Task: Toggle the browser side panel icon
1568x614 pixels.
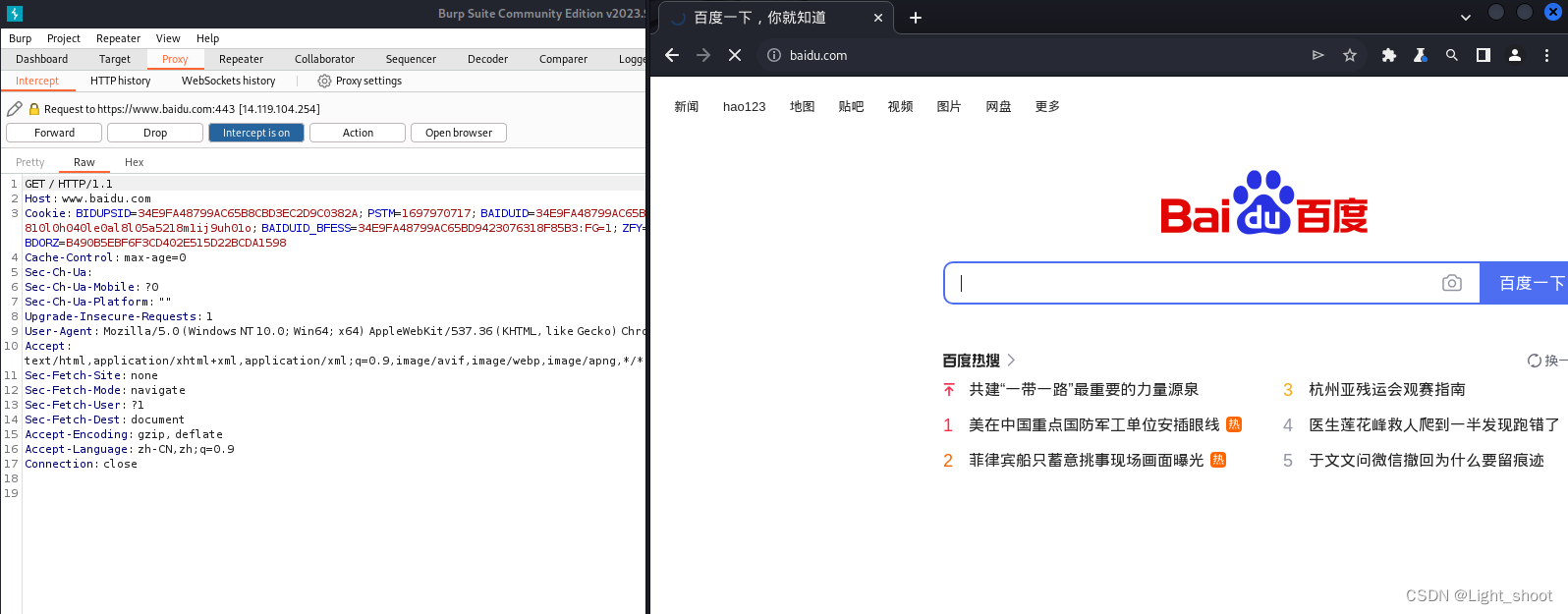Action: pos(1484,55)
